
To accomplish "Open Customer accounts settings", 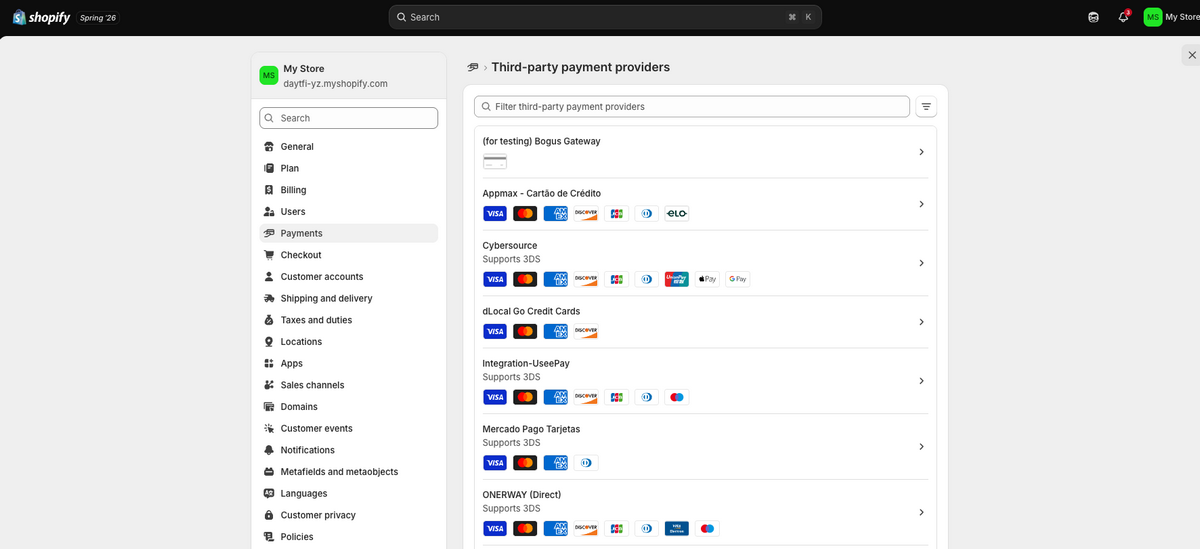I will [349, 277].
